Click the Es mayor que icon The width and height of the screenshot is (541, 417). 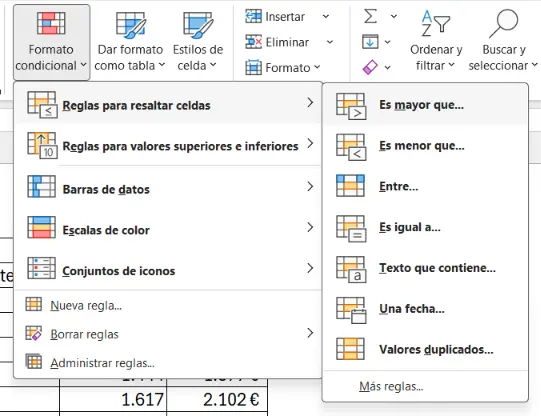pyautogui.click(x=351, y=106)
